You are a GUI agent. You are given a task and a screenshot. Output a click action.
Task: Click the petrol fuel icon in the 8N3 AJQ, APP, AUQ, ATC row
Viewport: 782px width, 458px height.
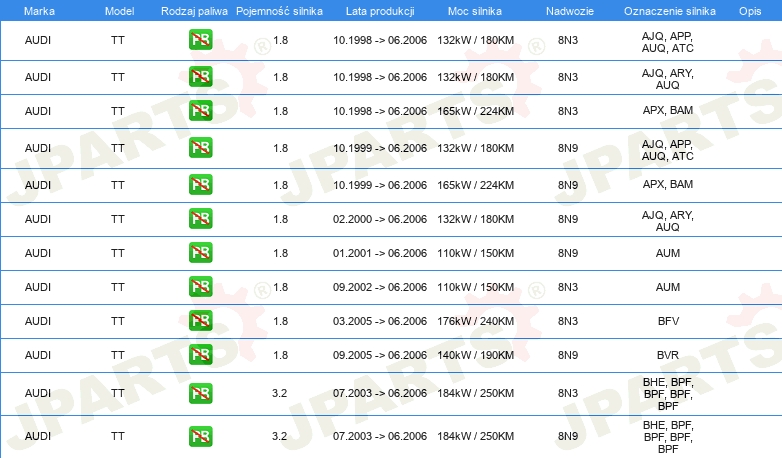coord(200,39)
